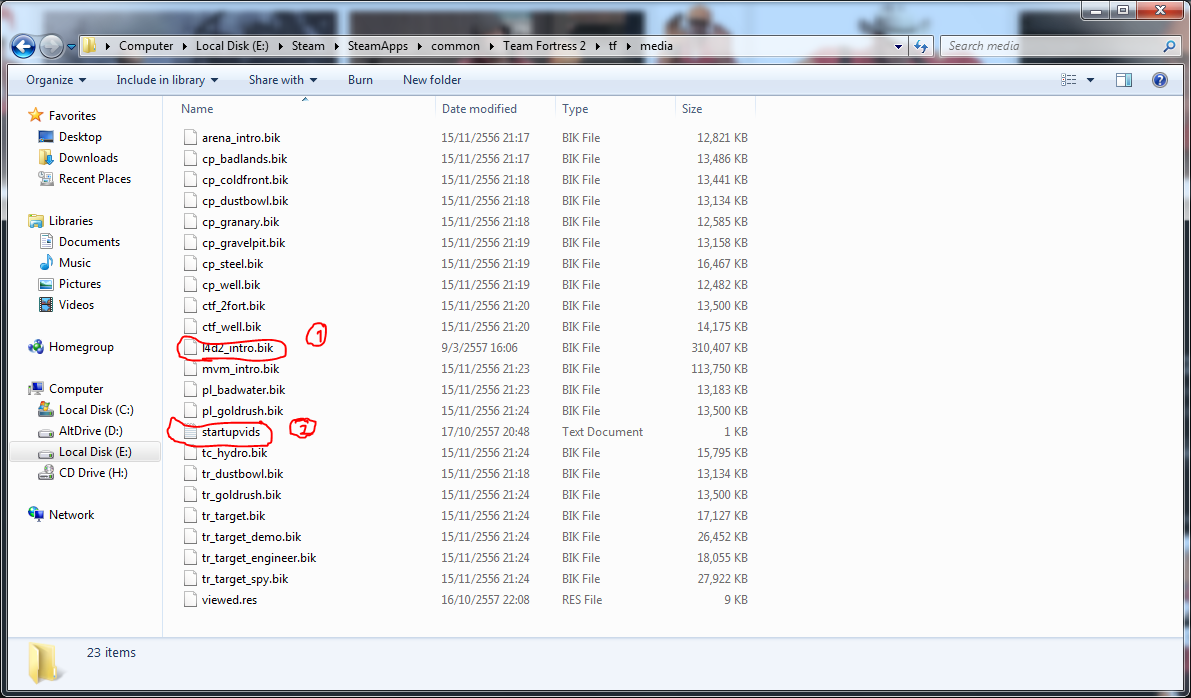Image resolution: width=1191 pixels, height=698 pixels.
Task: Select the tc_hydro.bik file
Action: 235,453
